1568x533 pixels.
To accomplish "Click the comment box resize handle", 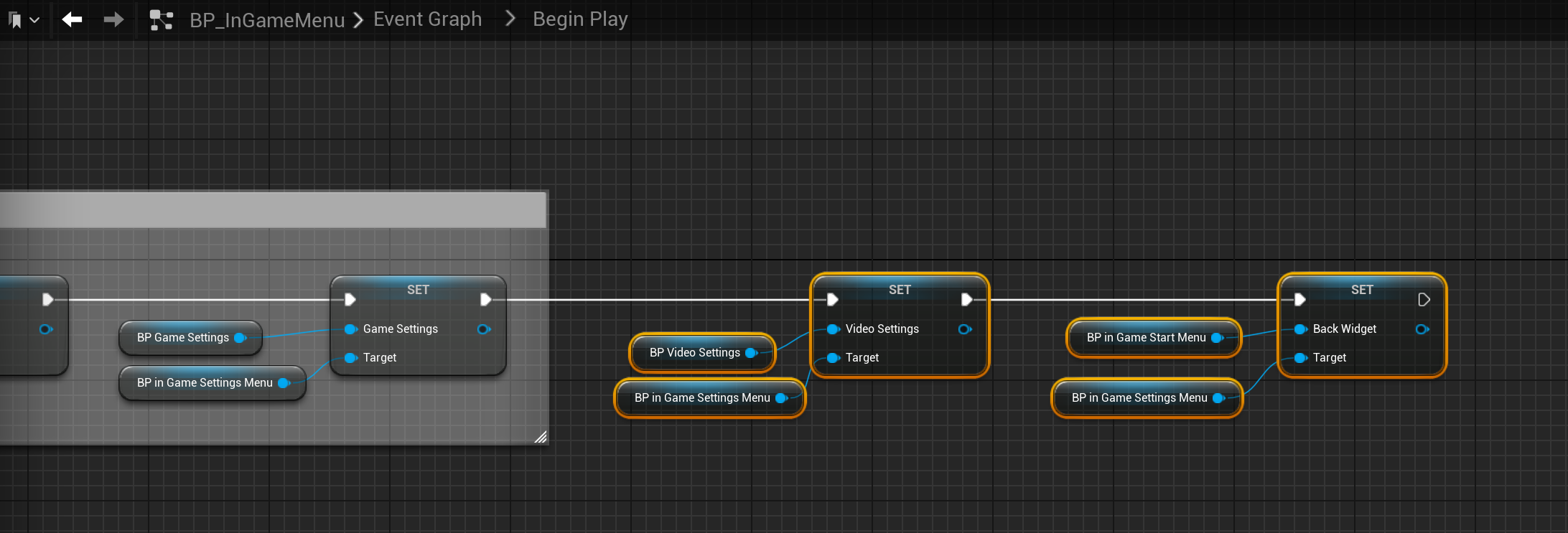I will click(x=541, y=437).
